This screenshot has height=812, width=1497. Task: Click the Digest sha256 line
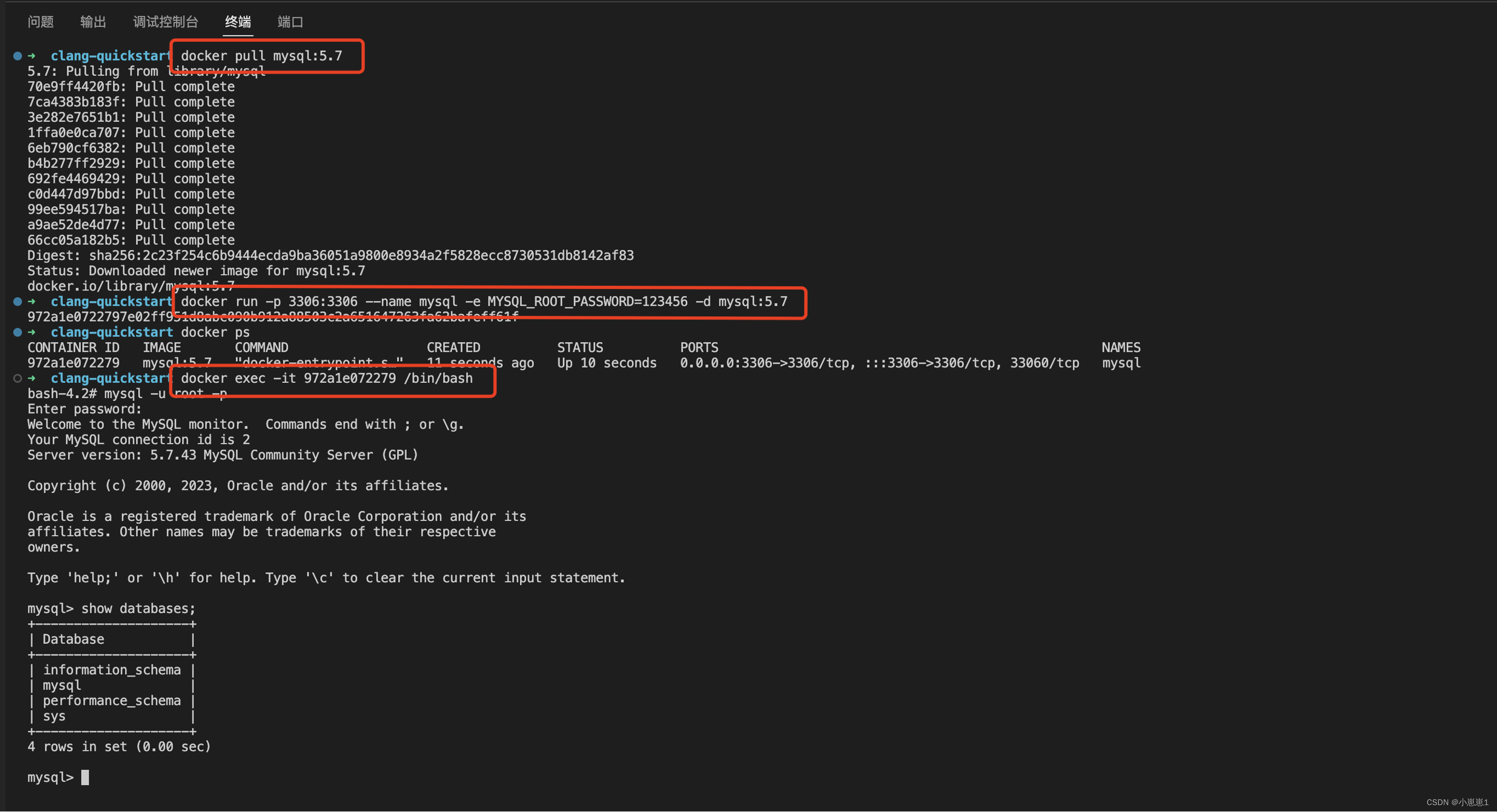click(x=331, y=256)
